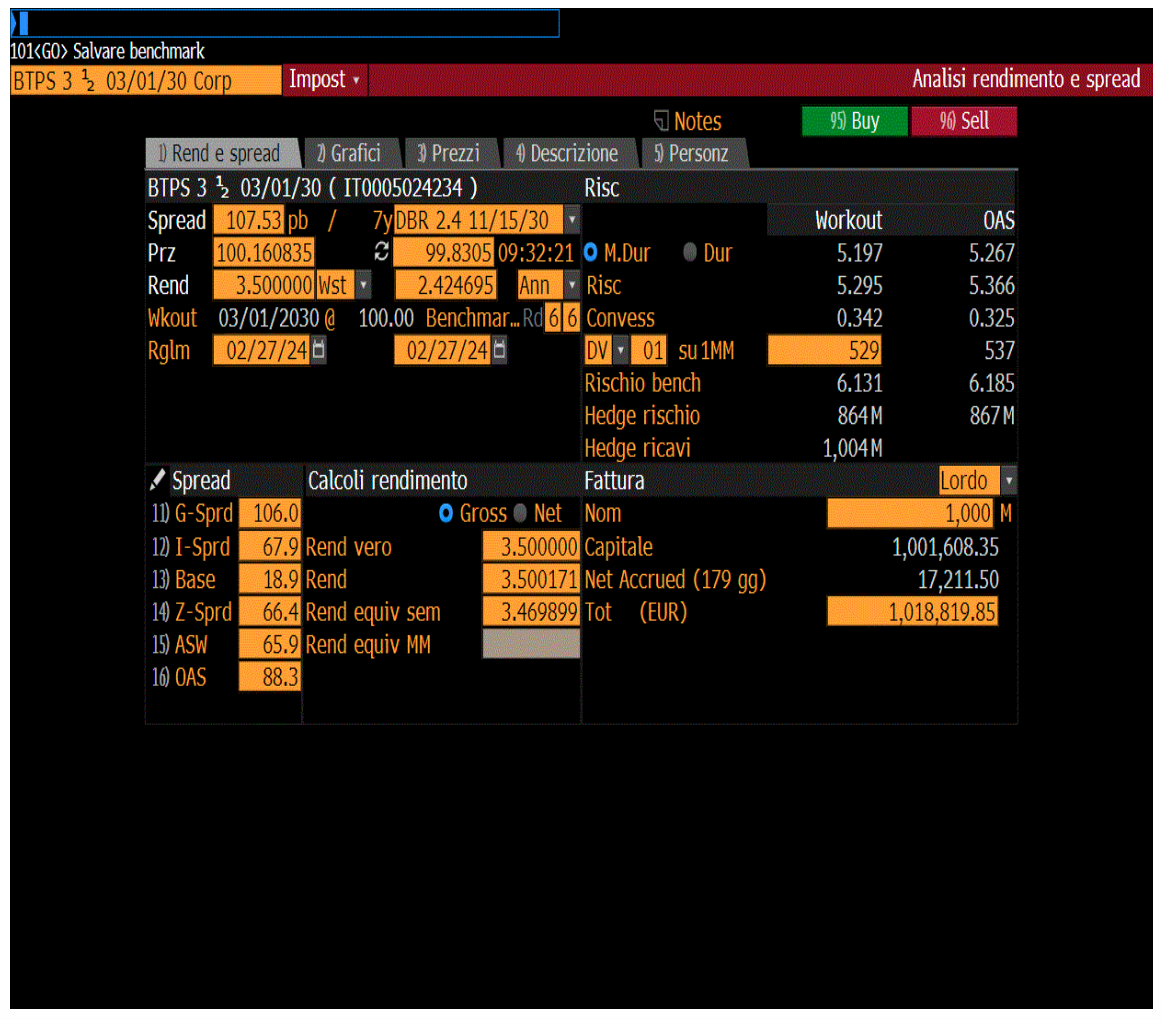This screenshot has width=1162, height=1020.
Task: Click the pencil edit Spread icon
Action: pyautogui.click(x=157, y=480)
